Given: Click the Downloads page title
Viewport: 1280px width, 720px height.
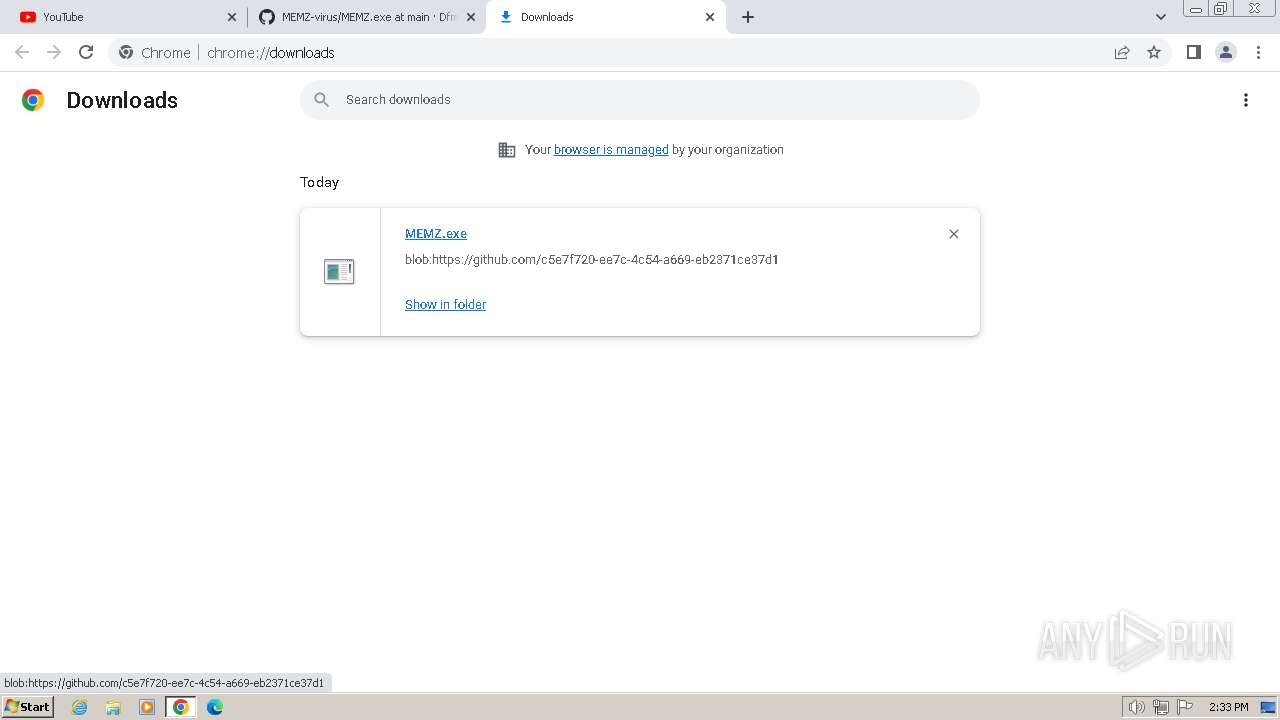Looking at the screenshot, I should pyautogui.click(x=122, y=100).
